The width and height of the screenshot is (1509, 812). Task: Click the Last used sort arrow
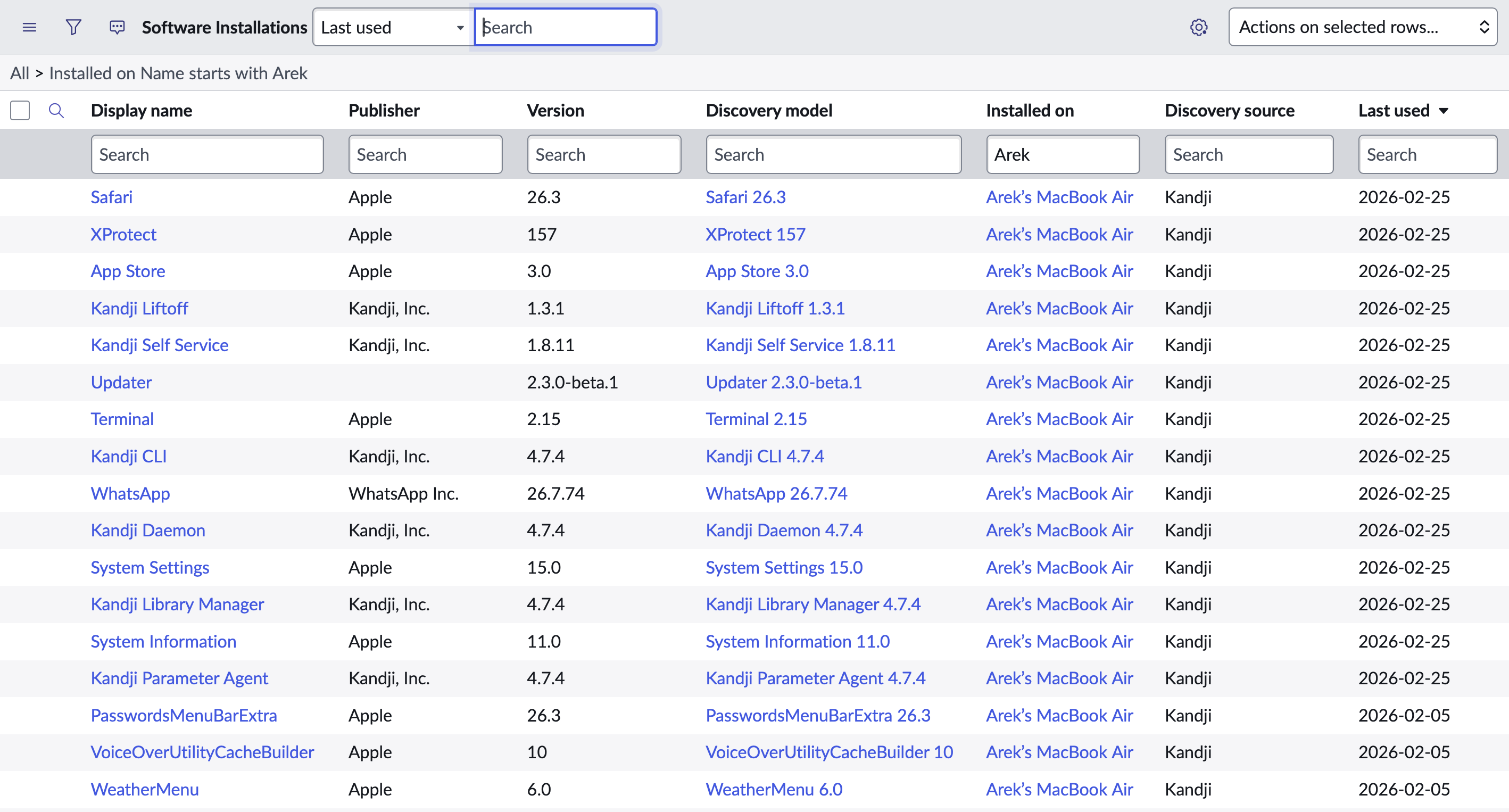(x=1444, y=111)
